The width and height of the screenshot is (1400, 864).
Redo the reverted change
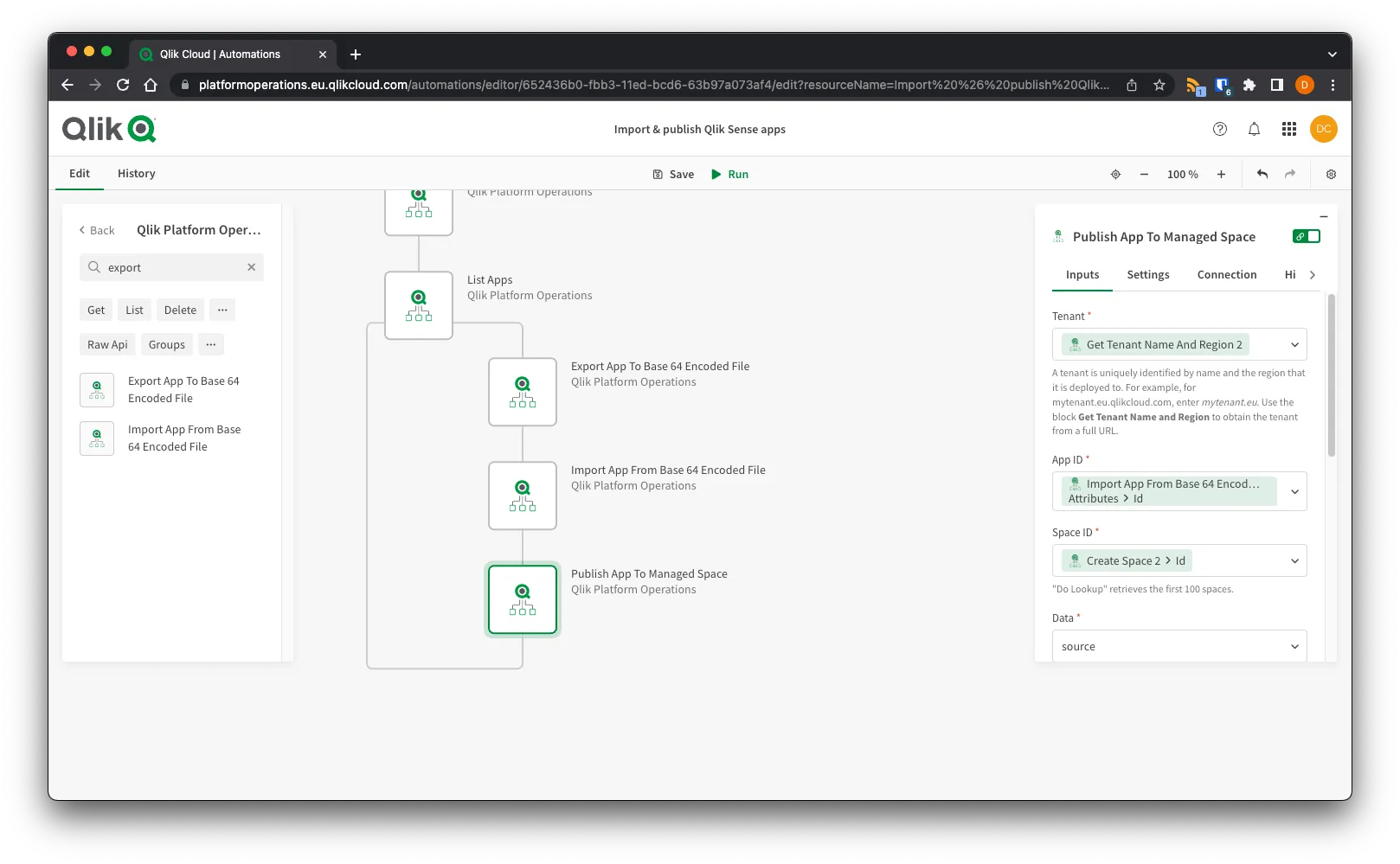click(1290, 174)
